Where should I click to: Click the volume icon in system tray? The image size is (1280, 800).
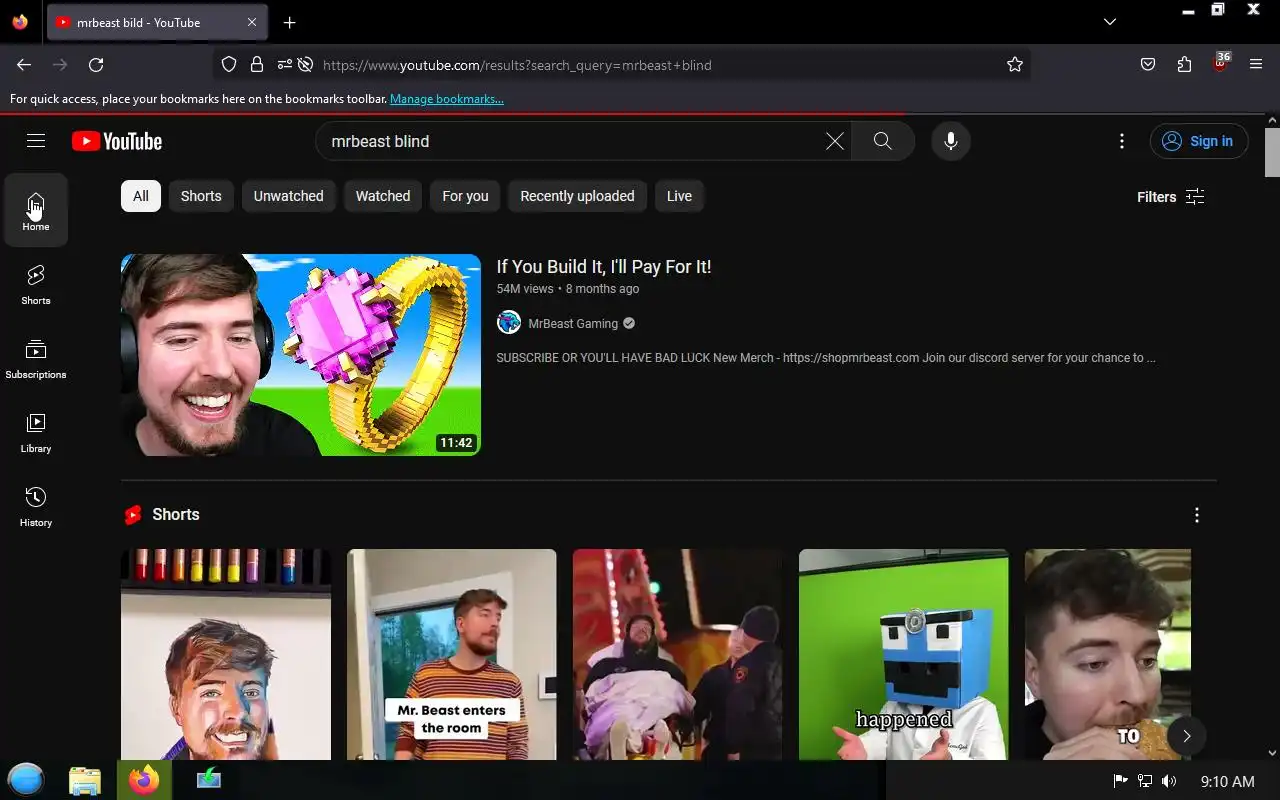click(1169, 781)
